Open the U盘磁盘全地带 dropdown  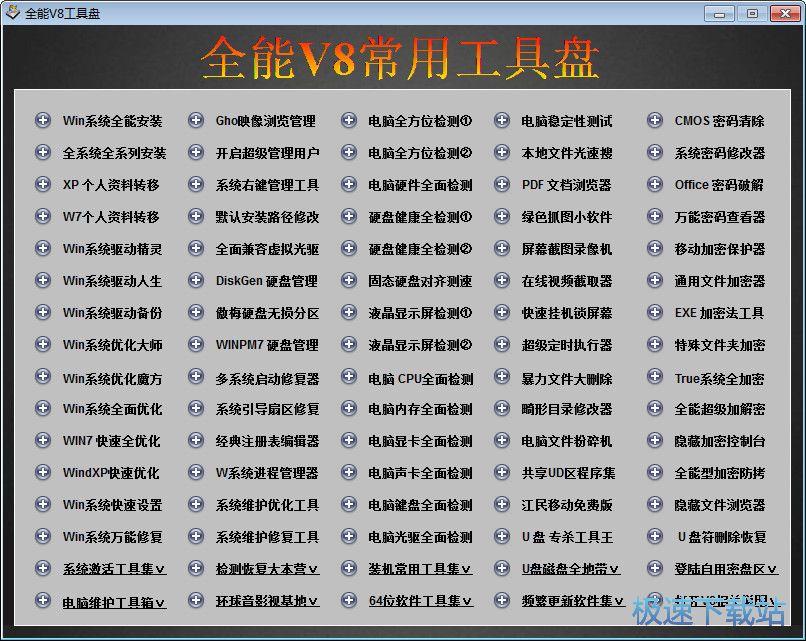[571, 569]
